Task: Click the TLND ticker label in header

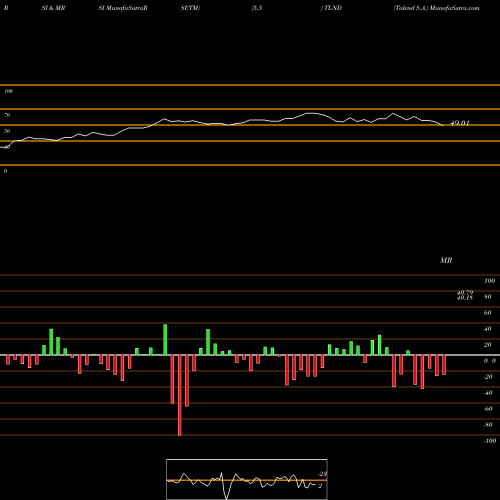Action: [333, 8]
